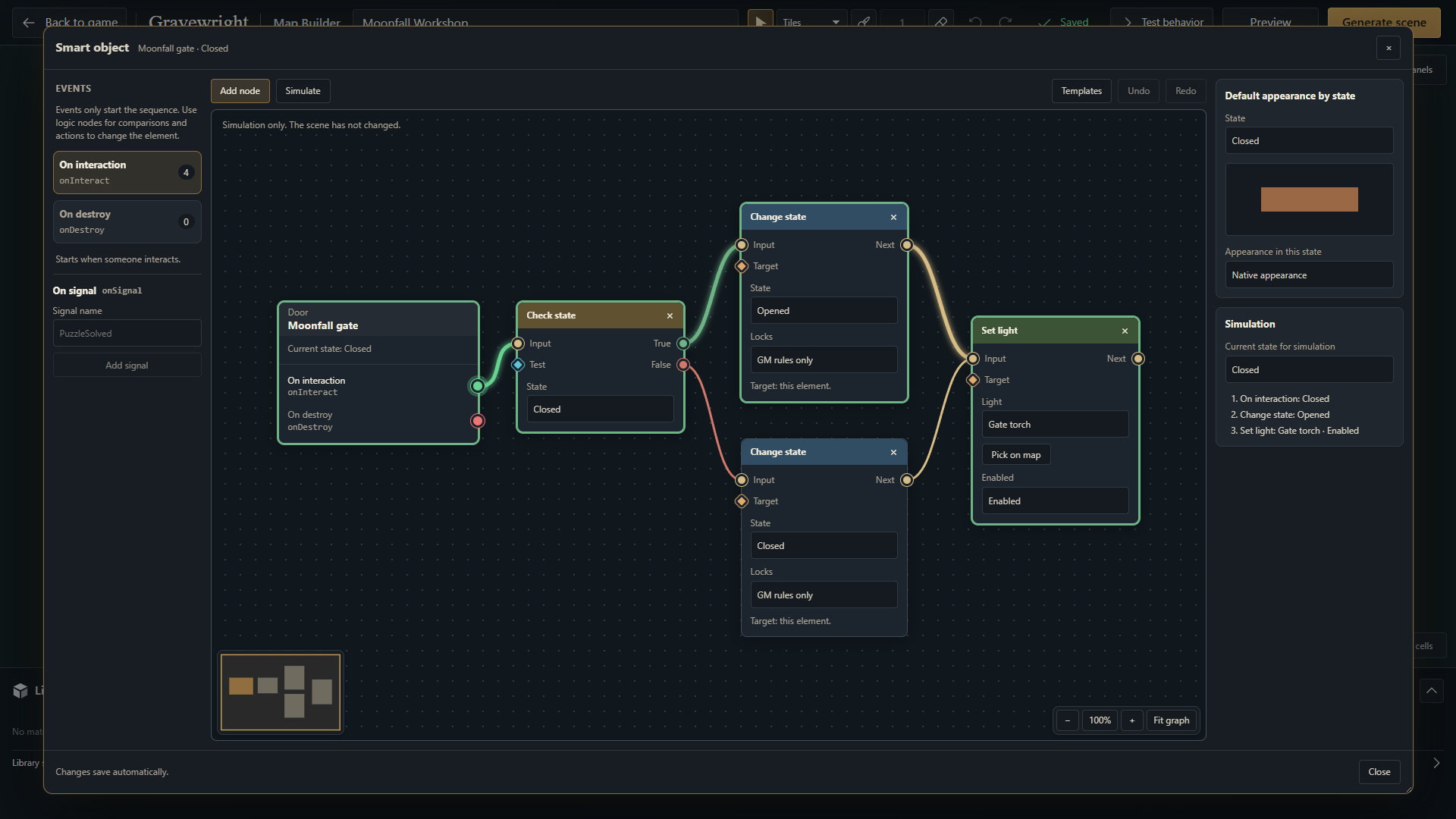Click Fit graph button
This screenshot has width=1456, height=819.
[x=1171, y=720]
